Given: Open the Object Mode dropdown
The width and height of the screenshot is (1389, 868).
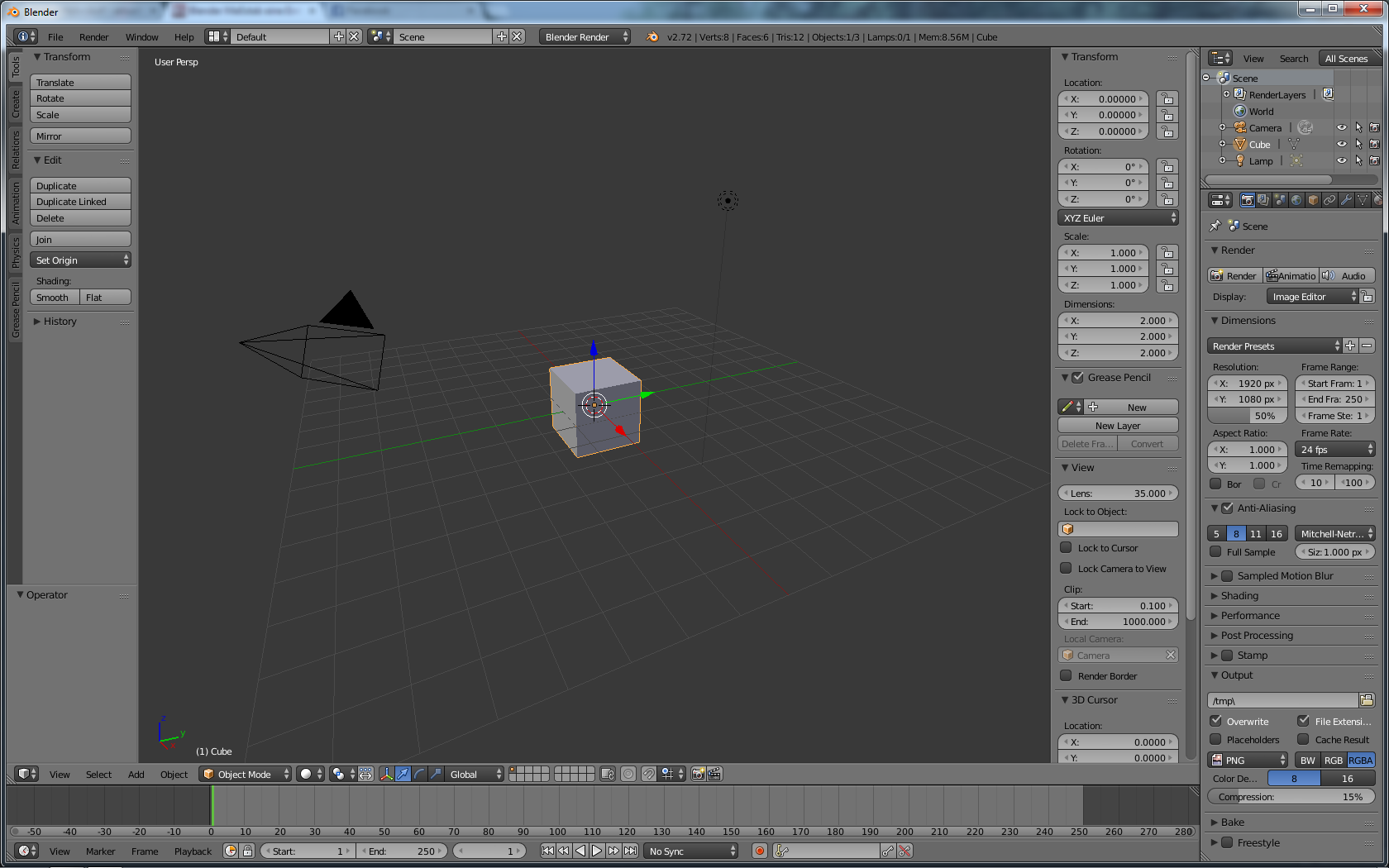Looking at the screenshot, I should click(245, 775).
